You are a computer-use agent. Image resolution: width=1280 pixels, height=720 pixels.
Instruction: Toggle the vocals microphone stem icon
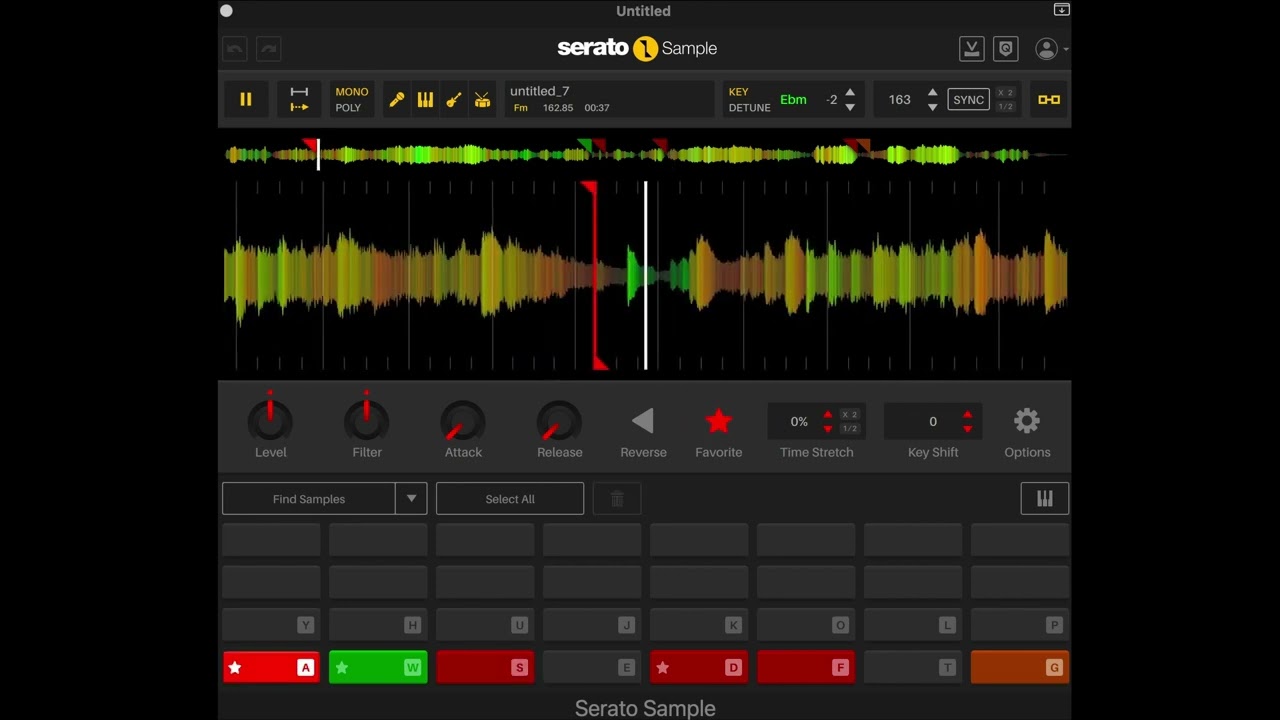tap(397, 99)
